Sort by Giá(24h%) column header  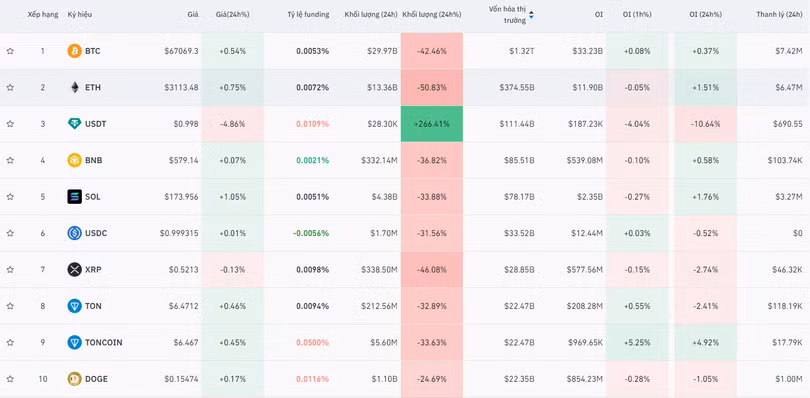pyautogui.click(x=232, y=14)
